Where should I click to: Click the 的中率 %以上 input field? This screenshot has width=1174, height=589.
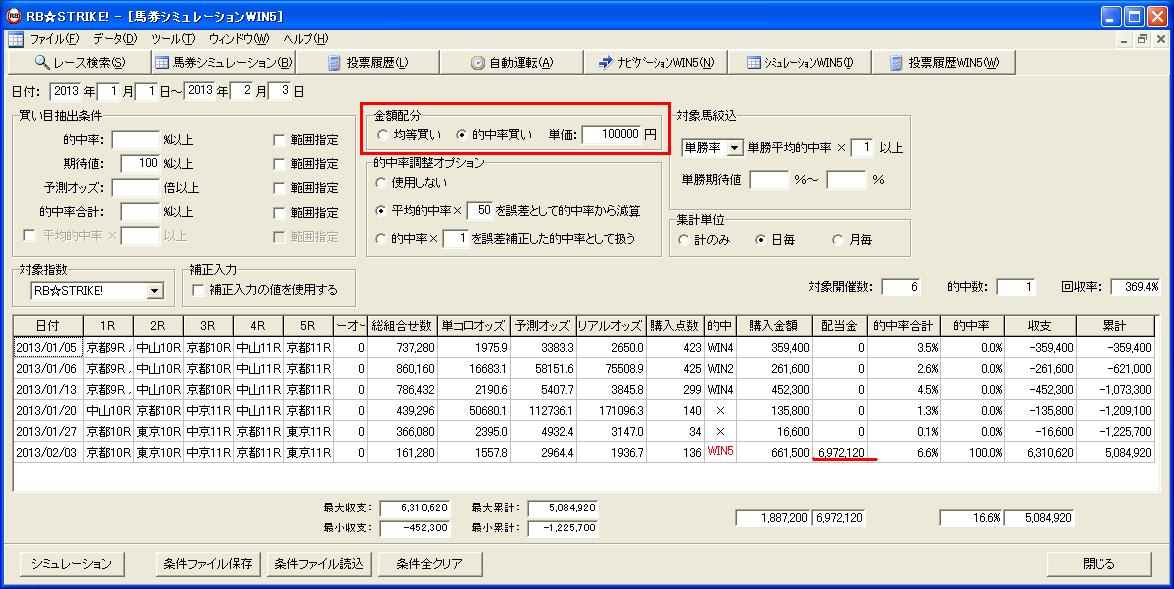pos(136,140)
